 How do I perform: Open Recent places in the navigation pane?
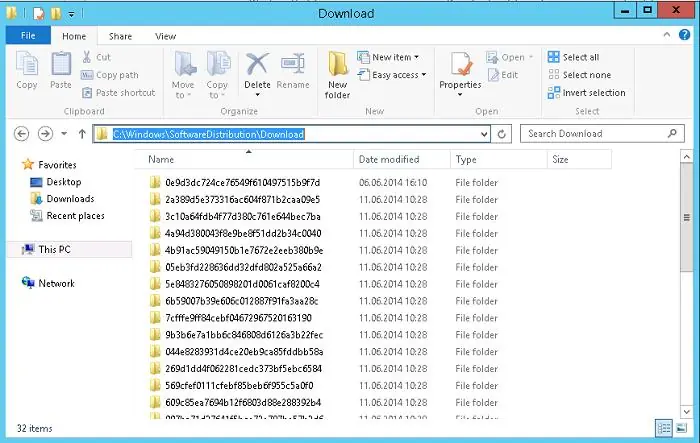[x=67, y=216]
